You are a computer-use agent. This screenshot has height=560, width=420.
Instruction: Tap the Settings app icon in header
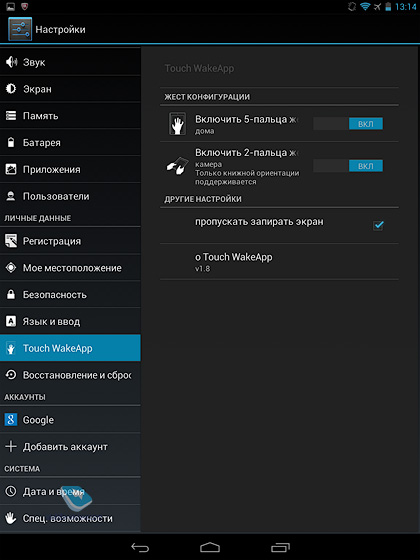20,29
